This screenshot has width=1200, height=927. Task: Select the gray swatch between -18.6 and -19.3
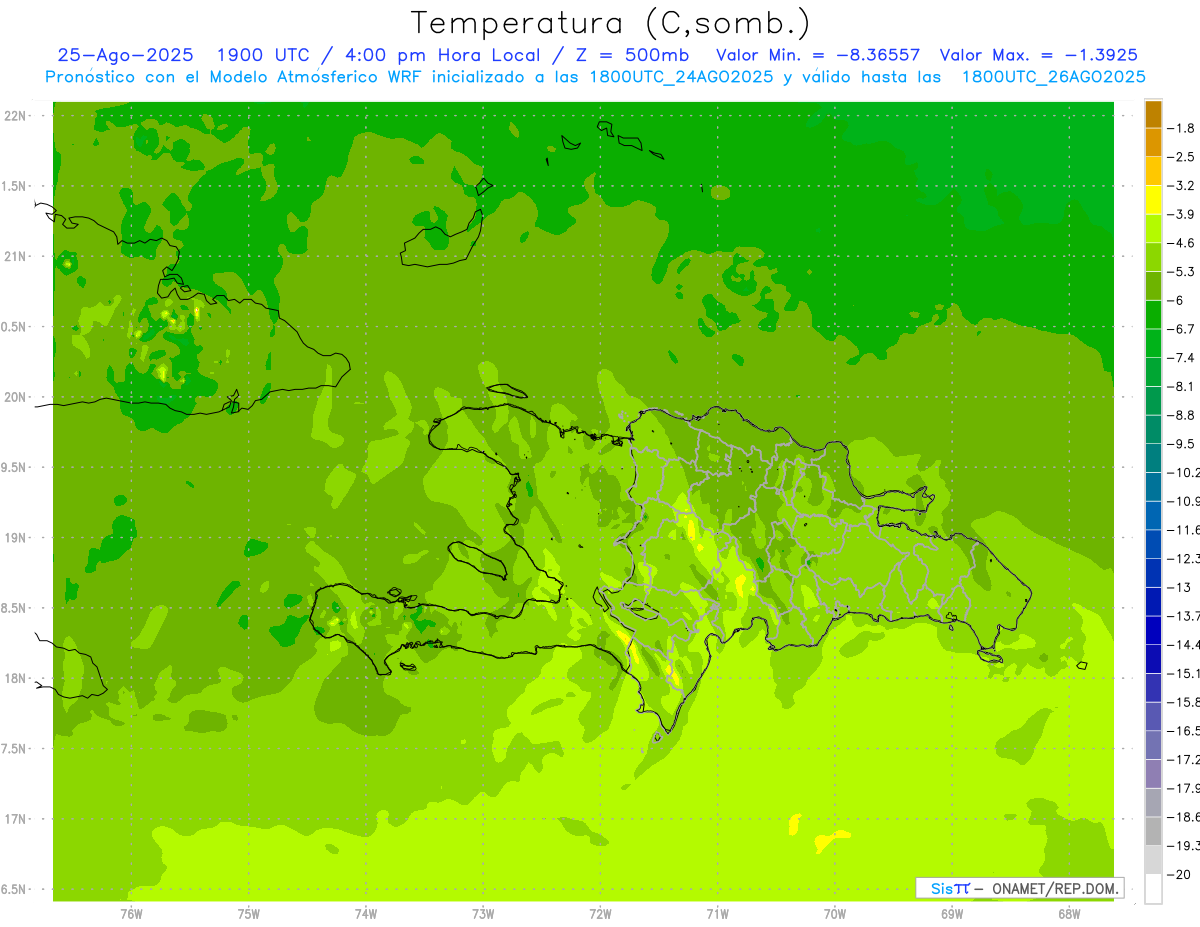click(x=1153, y=831)
